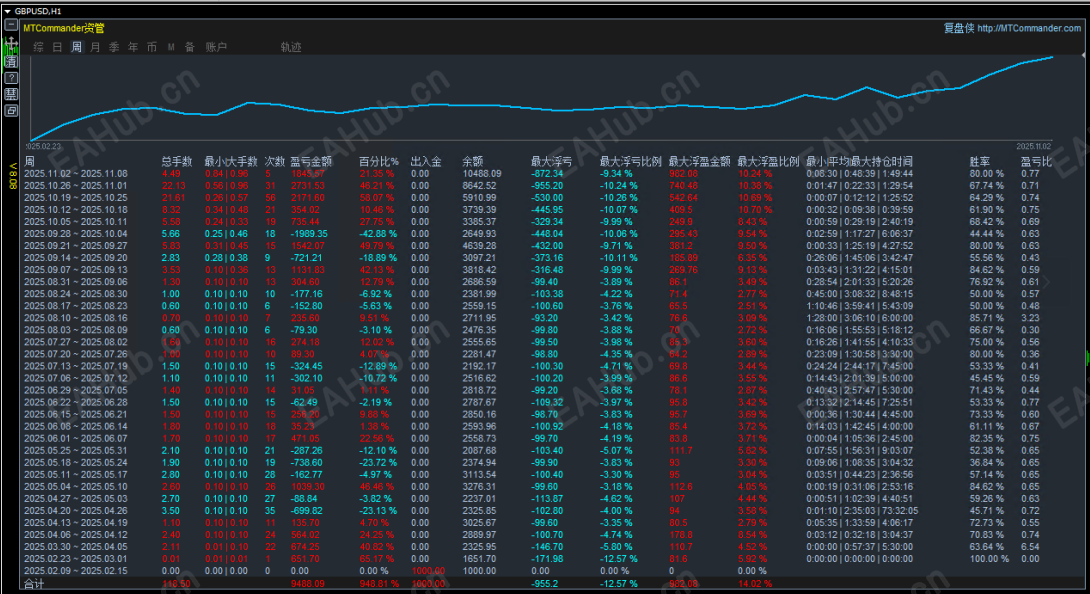The height and width of the screenshot is (594, 1090).
Task: Click the 最小|大手数 column header
Action: [x=231, y=161]
